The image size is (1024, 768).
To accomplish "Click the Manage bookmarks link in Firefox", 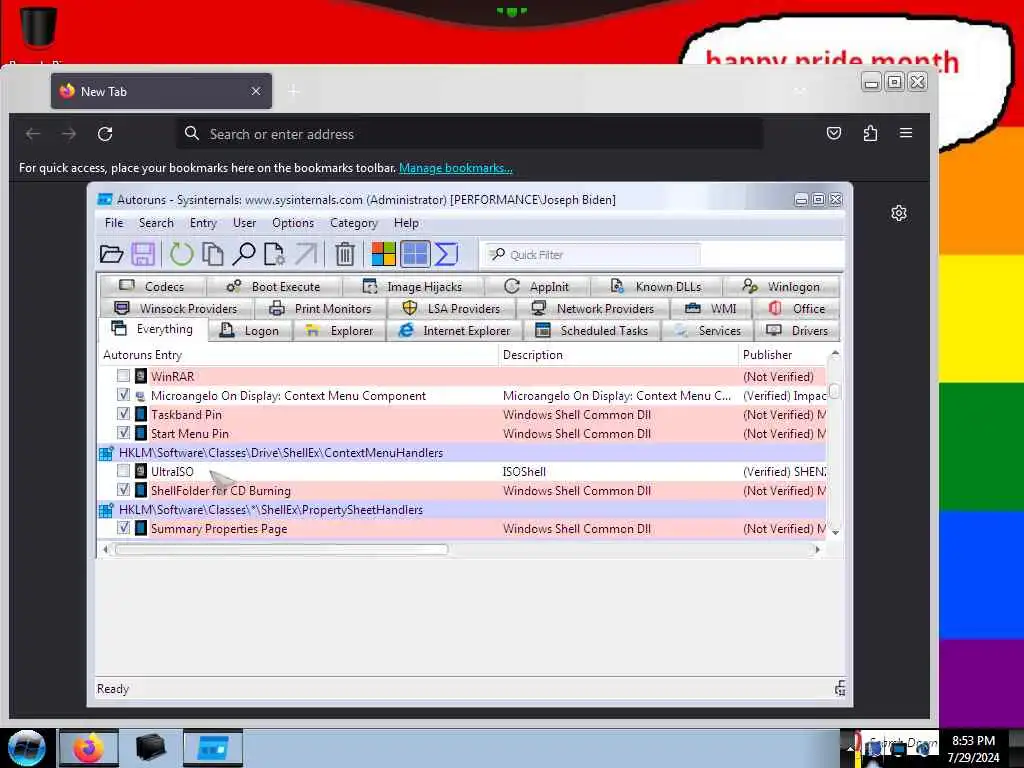I will [x=456, y=168].
